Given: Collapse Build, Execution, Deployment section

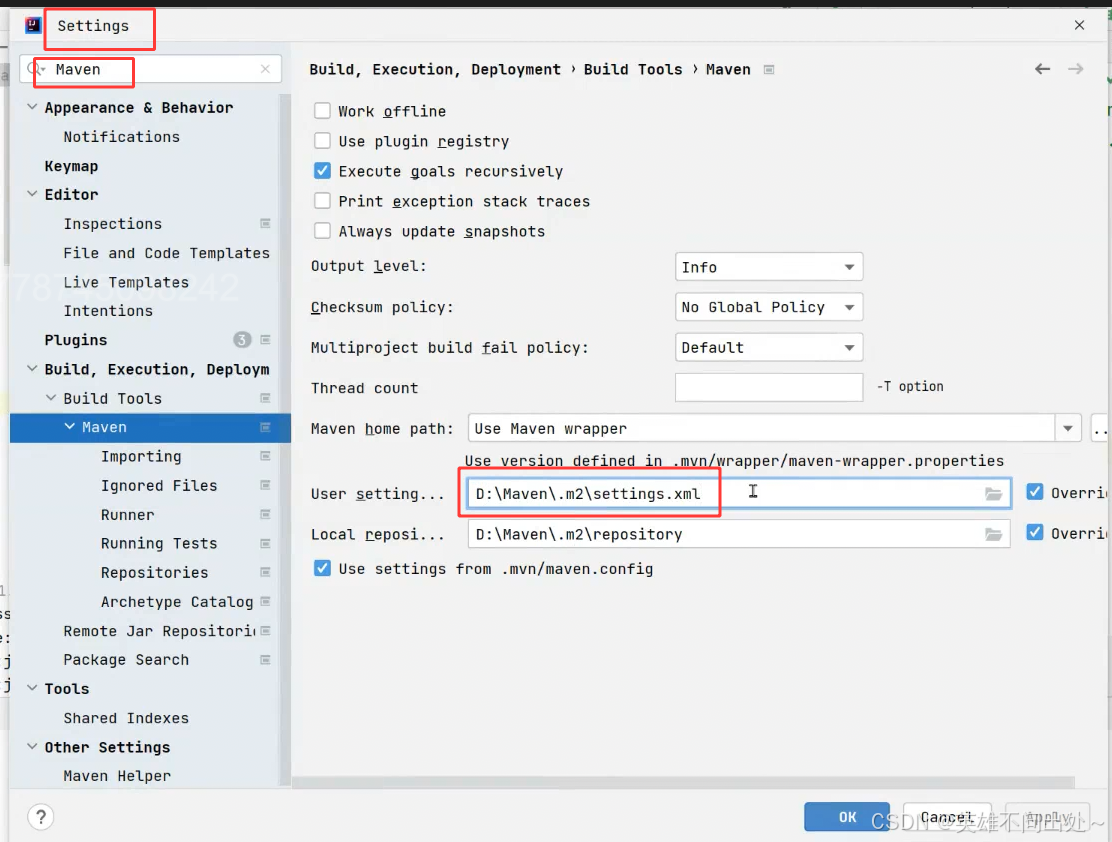Looking at the screenshot, I should click(x=32, y=369).
